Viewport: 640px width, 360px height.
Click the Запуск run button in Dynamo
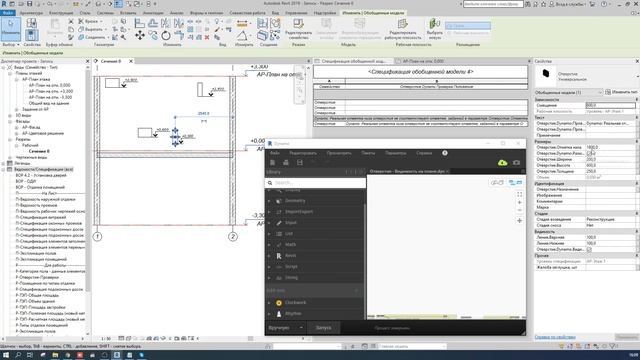click(x=324, y=328)
